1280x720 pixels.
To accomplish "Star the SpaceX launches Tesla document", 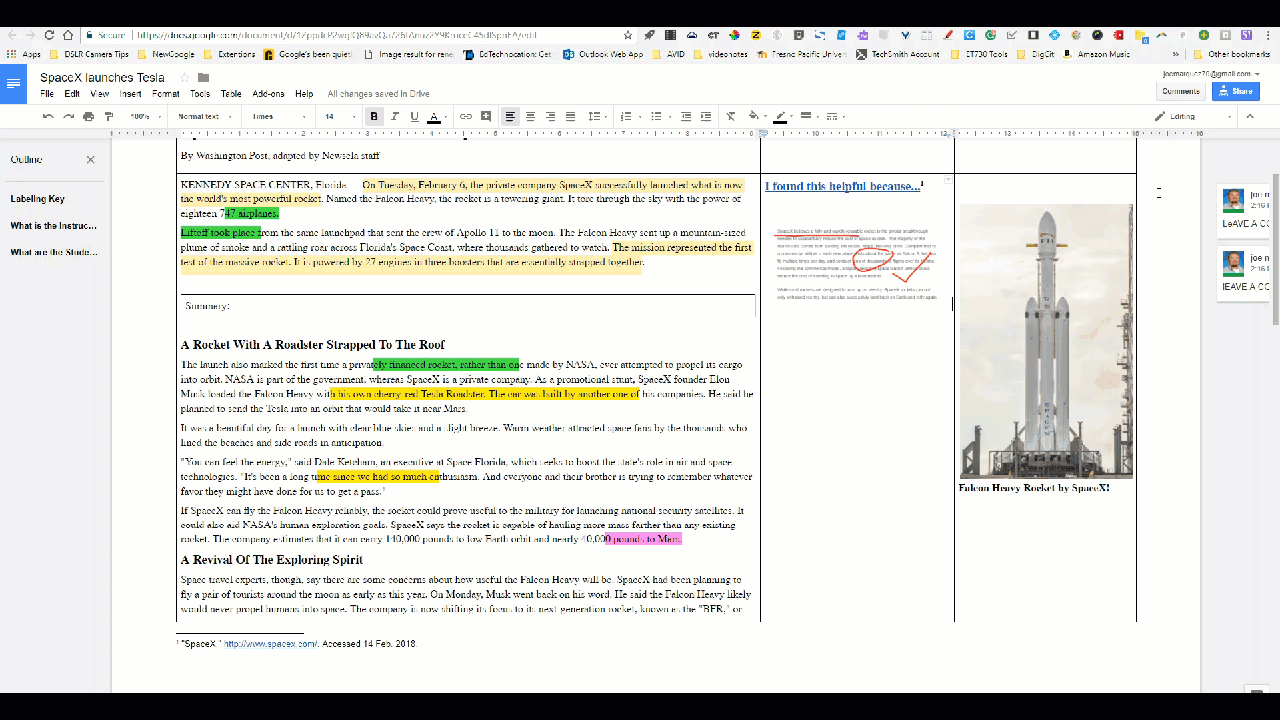I will (x=183, y=78).
